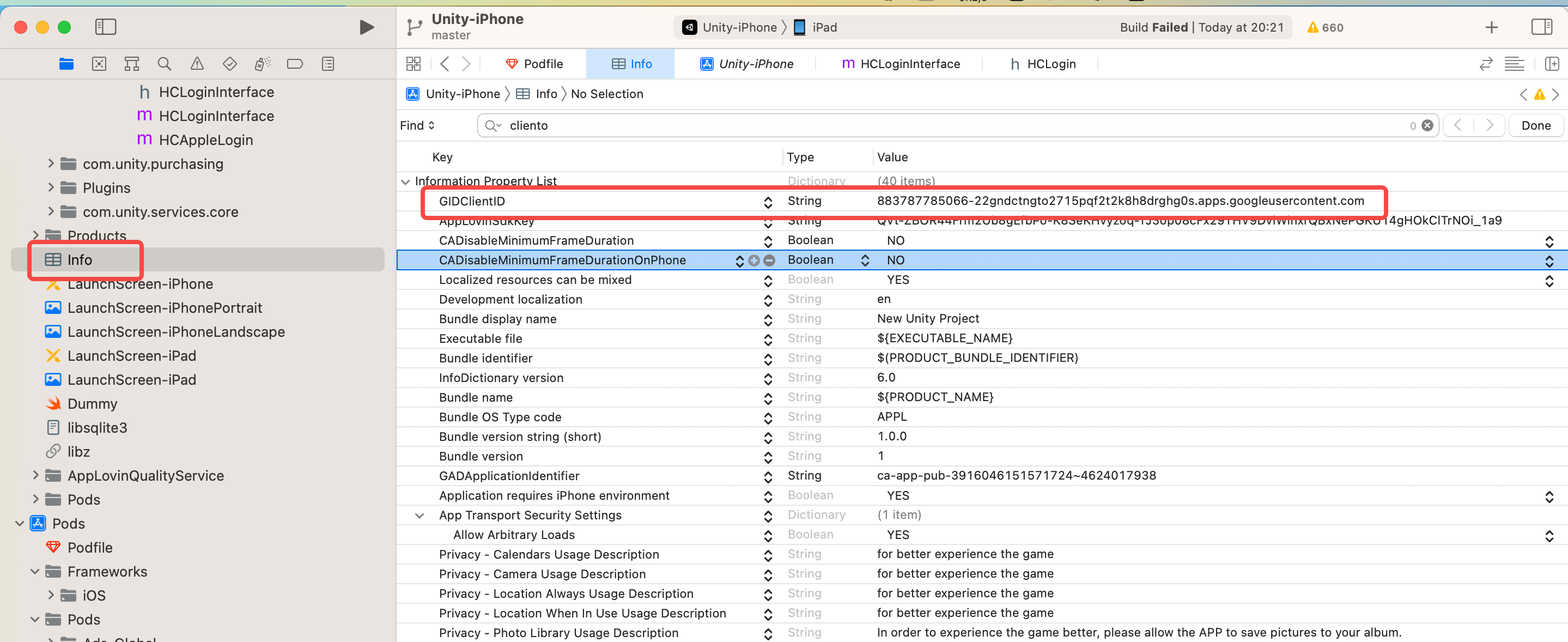Jump to the next issue arrow in jump bar

click(x=1555, y=94)
